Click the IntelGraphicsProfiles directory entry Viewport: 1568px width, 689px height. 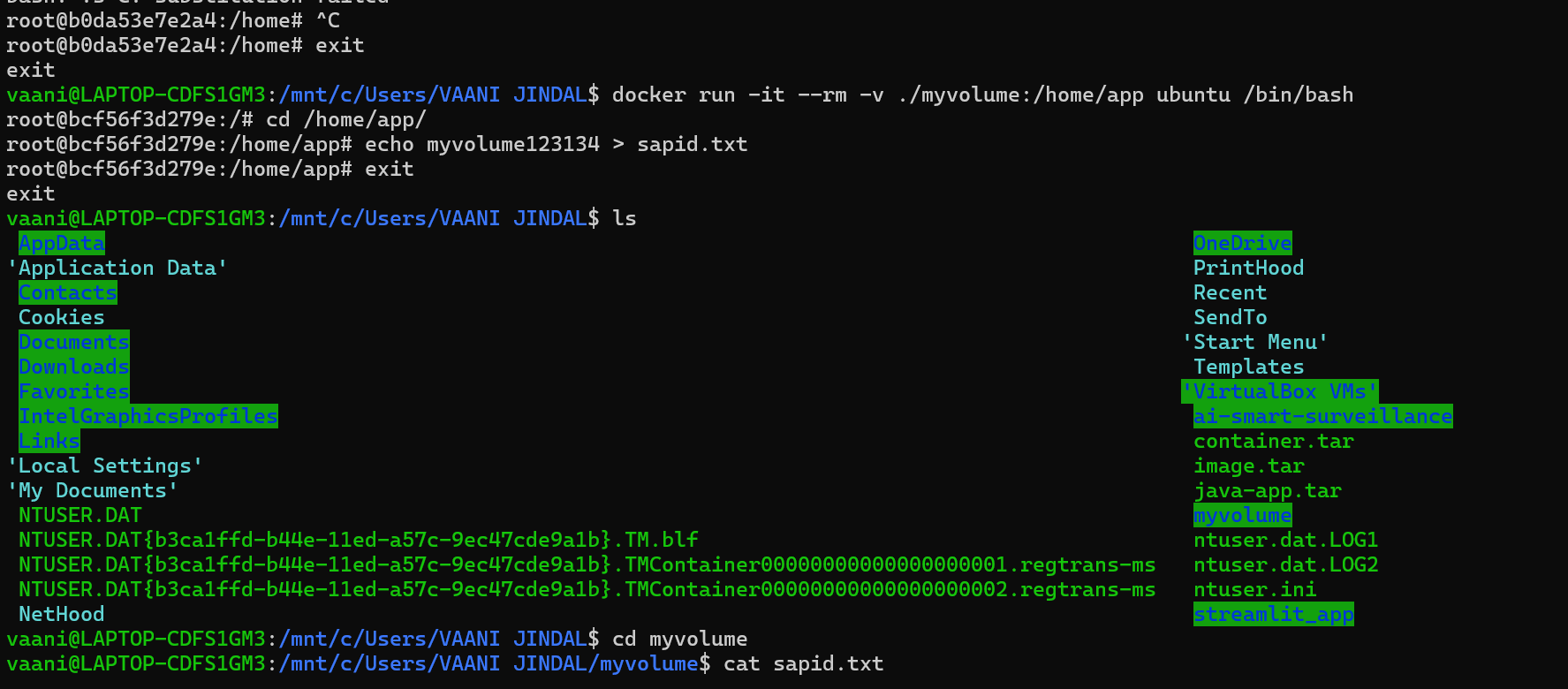(x=148, y=416)
